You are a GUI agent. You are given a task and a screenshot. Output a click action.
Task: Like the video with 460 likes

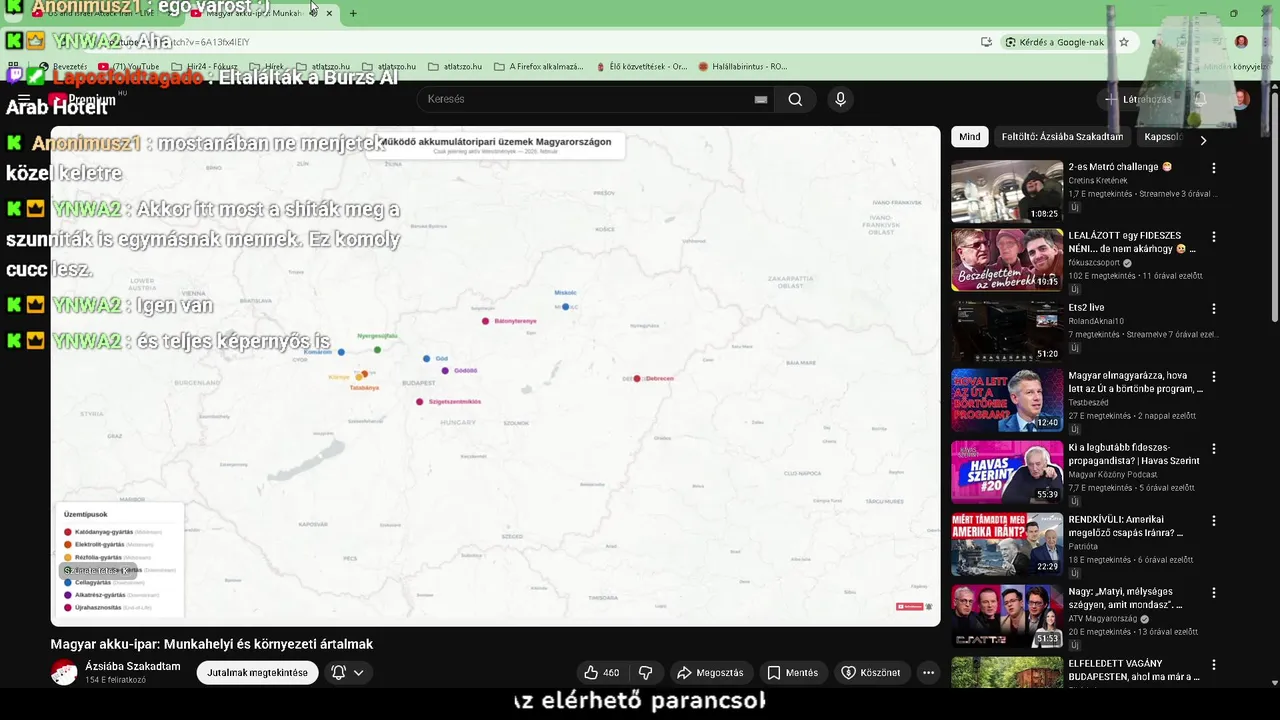click(603, 673)
